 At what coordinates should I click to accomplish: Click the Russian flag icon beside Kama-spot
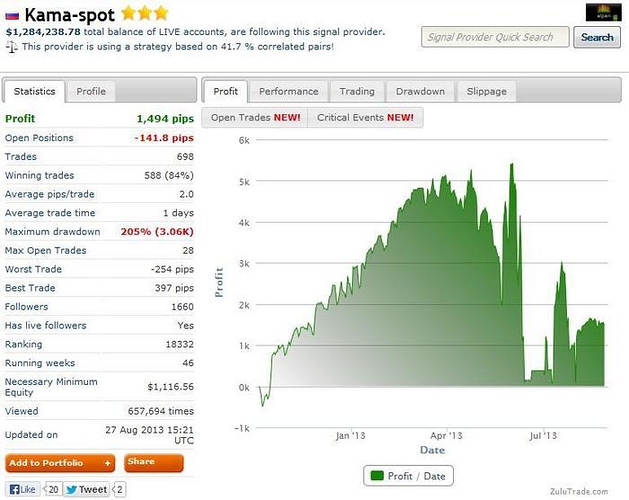coord(12,16)
